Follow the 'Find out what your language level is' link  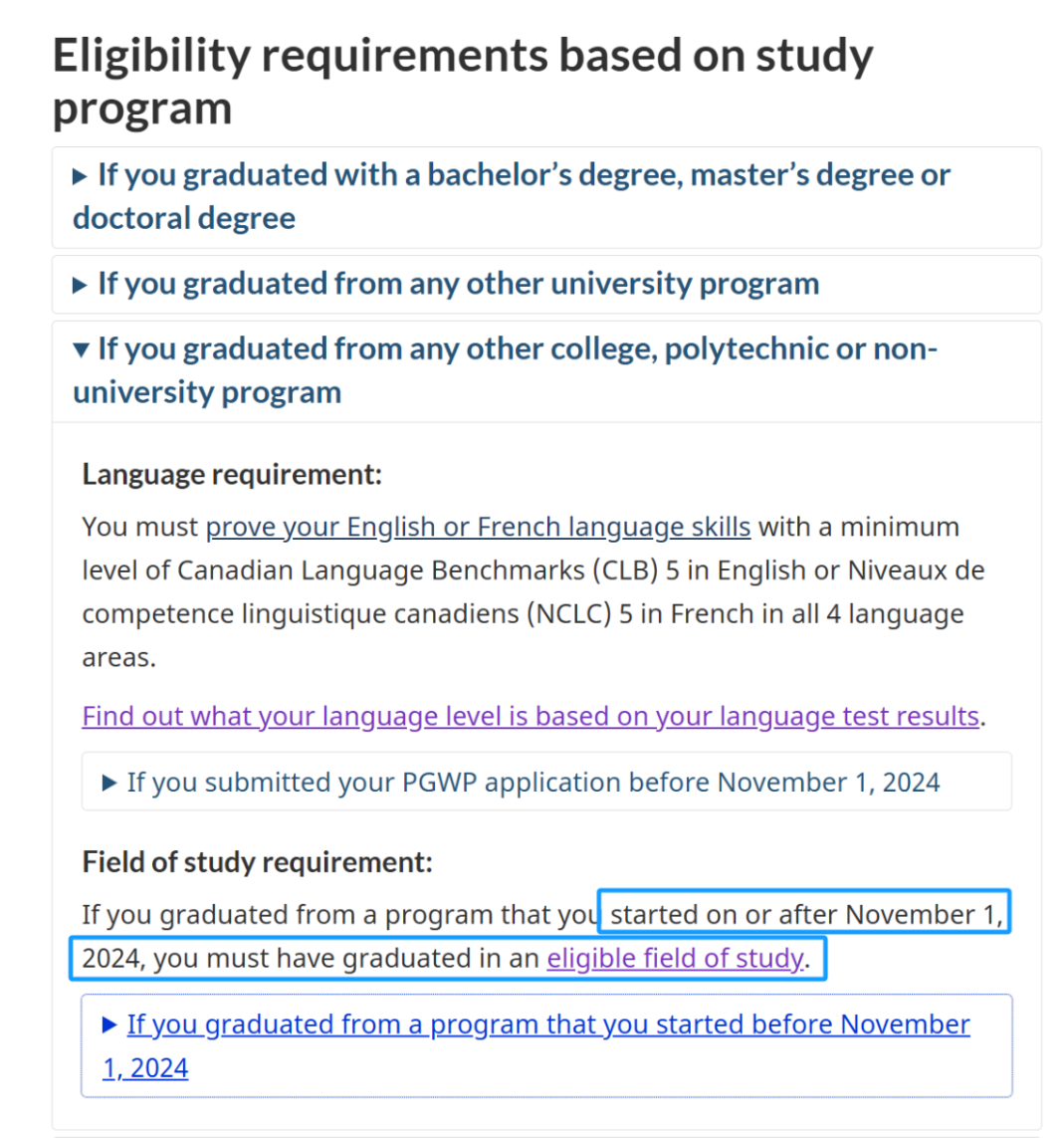(531, 717)
